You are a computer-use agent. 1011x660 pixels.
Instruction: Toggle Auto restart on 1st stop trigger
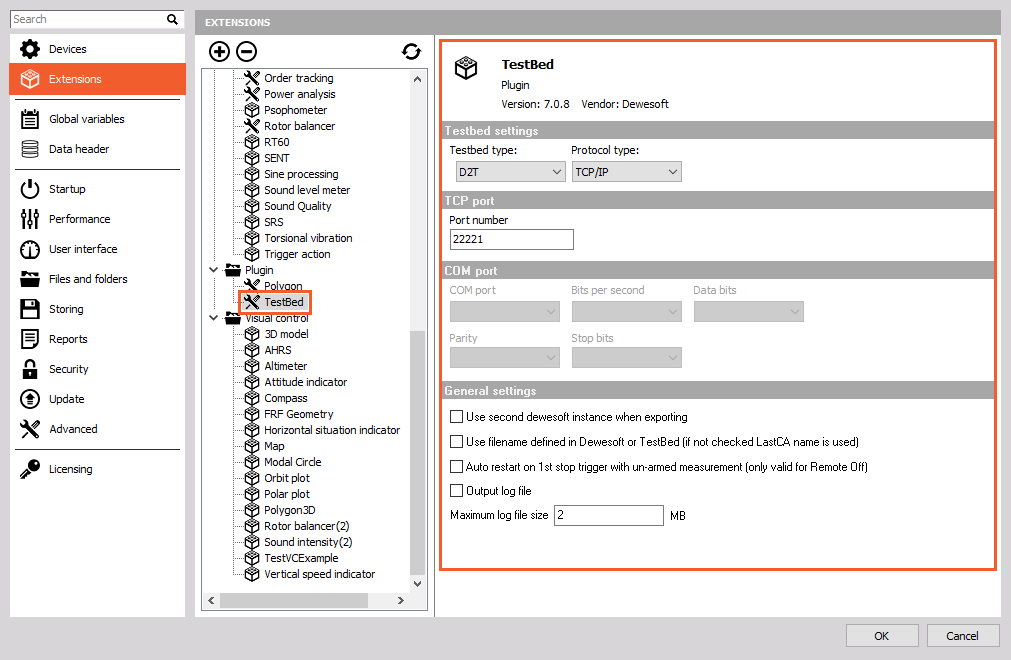(456, 467)
